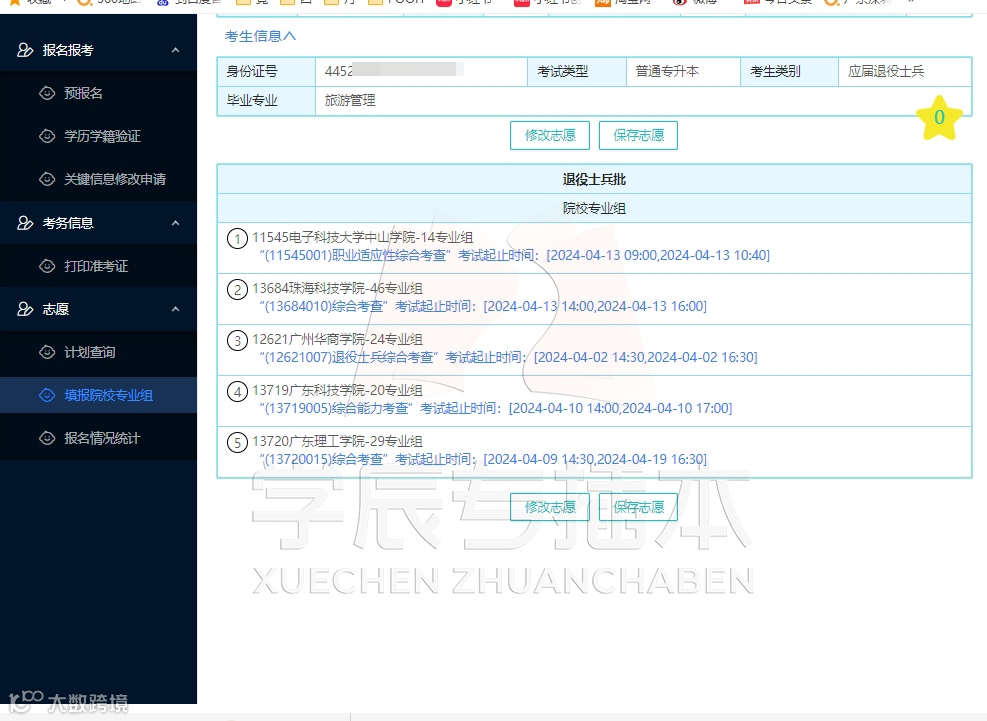The height and width of the screenshot is (721, 987).
Task: Click the 11545电子科技大学中山学院-14专业组 row text
Action: click(x=363, y=237)
